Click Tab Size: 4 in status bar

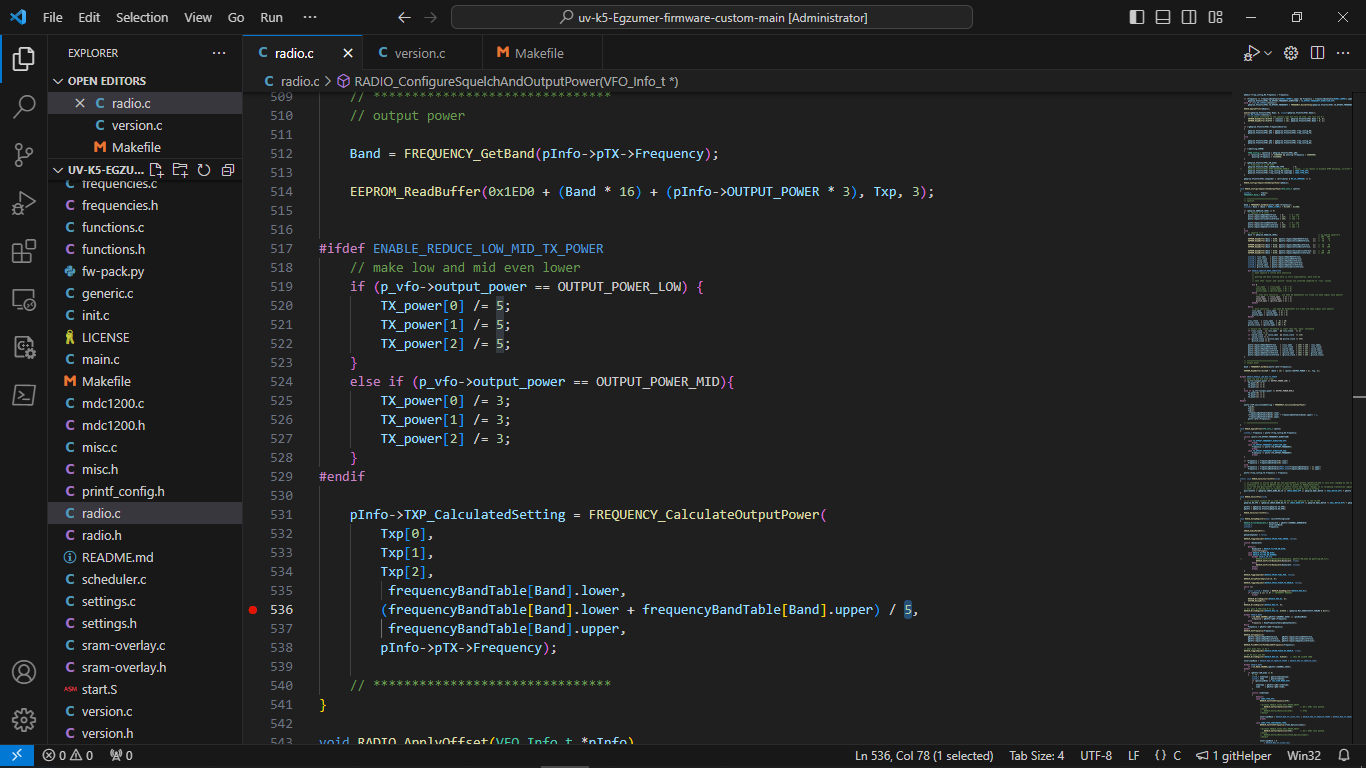tap(1037, 756)
